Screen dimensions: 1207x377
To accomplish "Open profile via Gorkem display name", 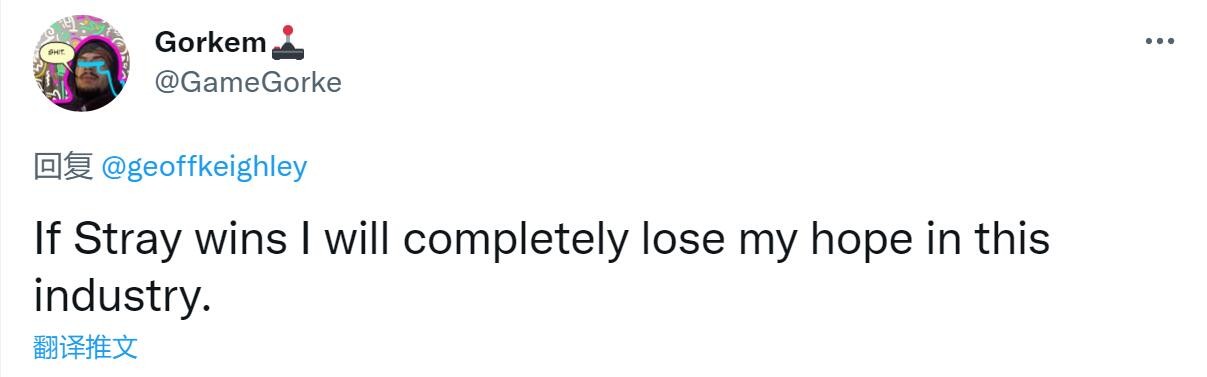I will (211, 43).
